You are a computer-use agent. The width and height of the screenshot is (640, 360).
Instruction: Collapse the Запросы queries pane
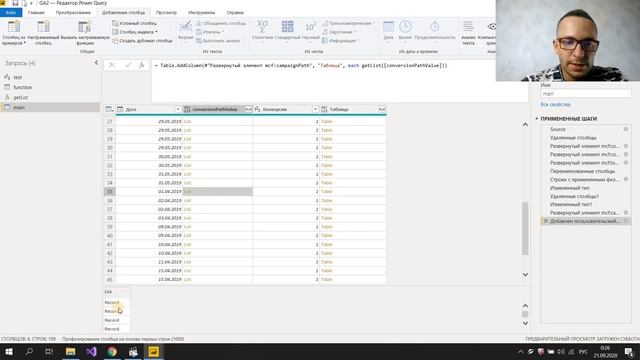coord(96,63)
